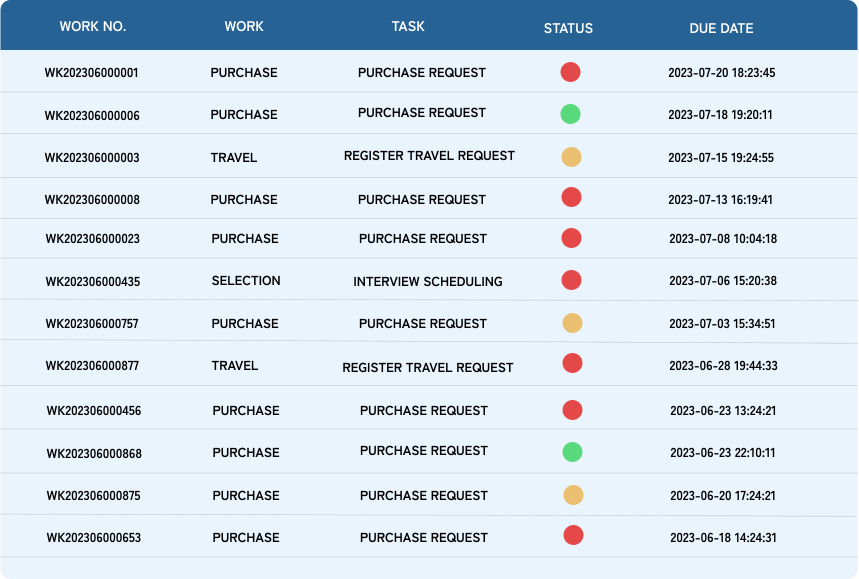Click yellow status dot for WK202306000875

pos(573,495)
